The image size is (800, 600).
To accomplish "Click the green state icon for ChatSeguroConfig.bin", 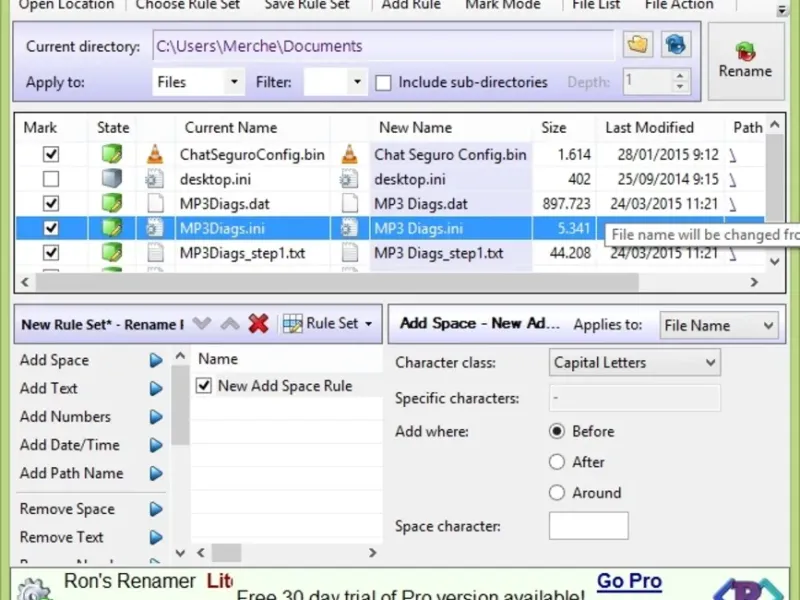I will point(112,154).
